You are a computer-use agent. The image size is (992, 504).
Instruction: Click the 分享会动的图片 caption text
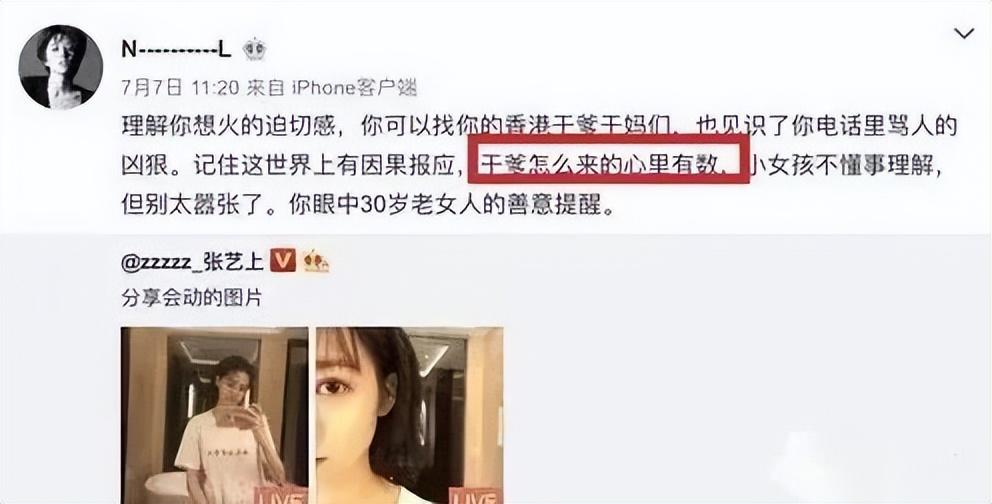(x=192, y=297)
